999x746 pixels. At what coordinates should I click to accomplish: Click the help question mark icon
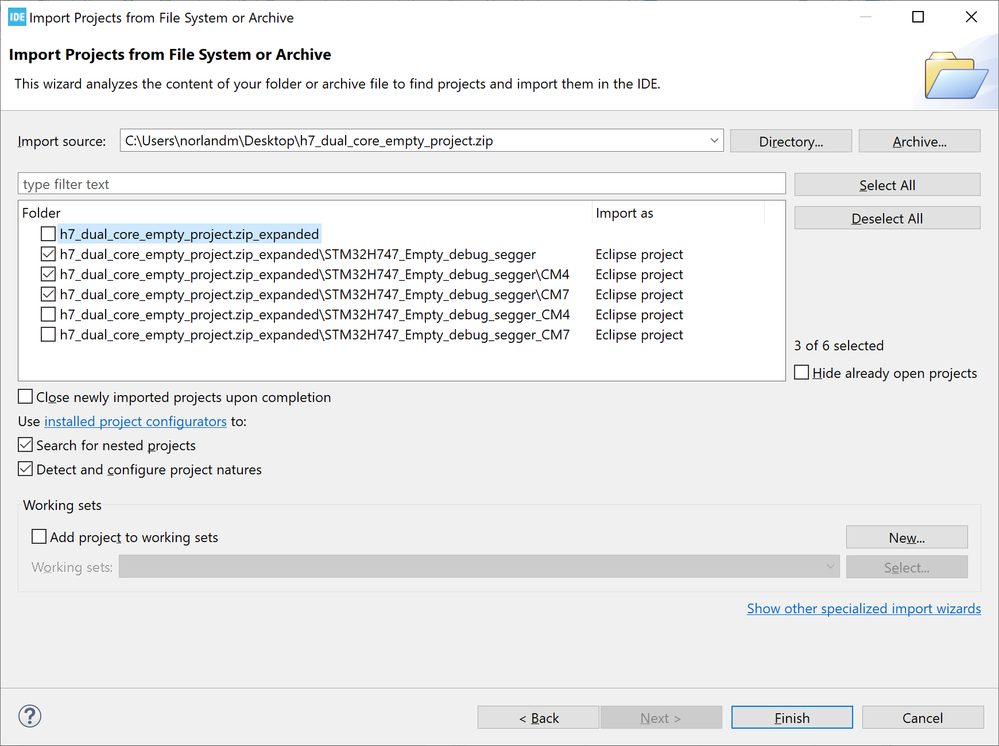(x=30, y=717)
